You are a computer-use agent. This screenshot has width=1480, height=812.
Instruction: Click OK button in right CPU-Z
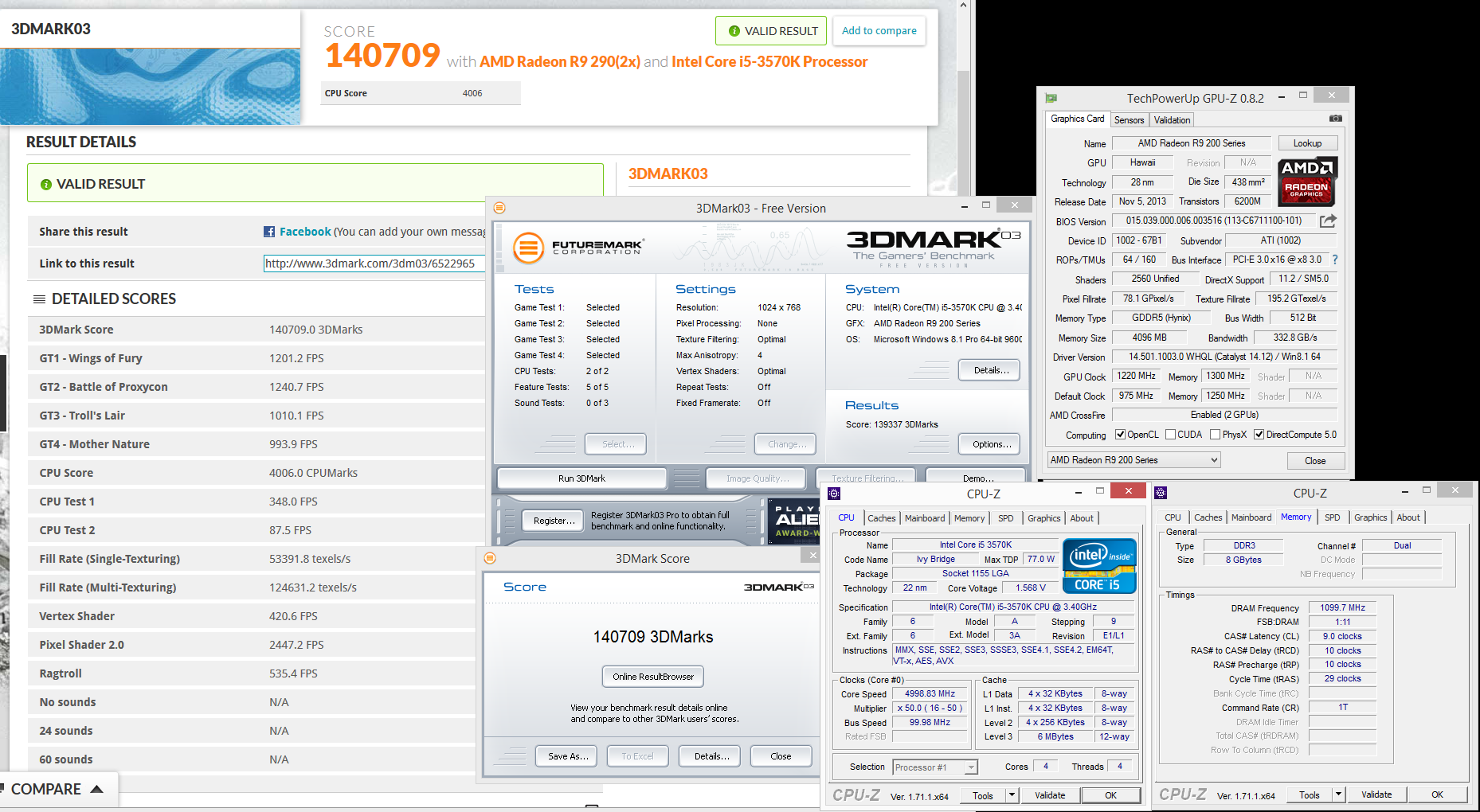(x=1437, y=794)
